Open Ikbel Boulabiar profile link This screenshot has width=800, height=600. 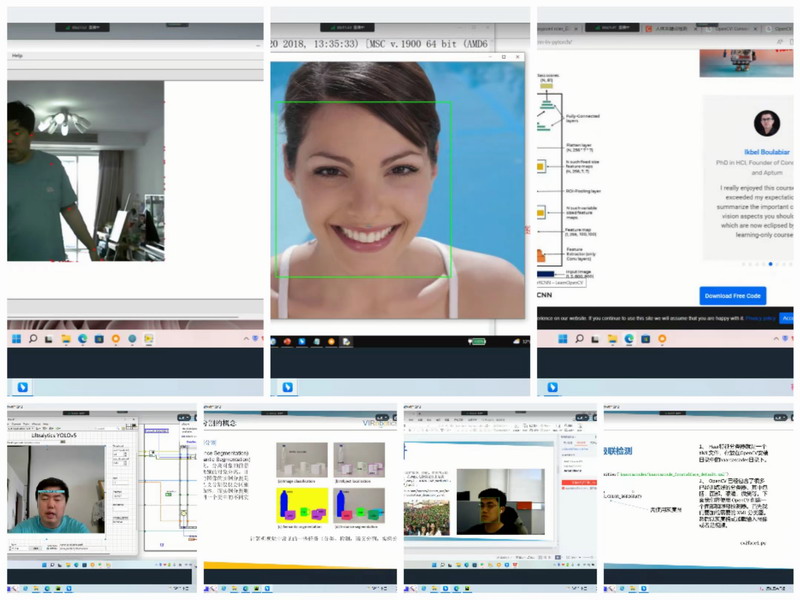click(x=766, y=152)
